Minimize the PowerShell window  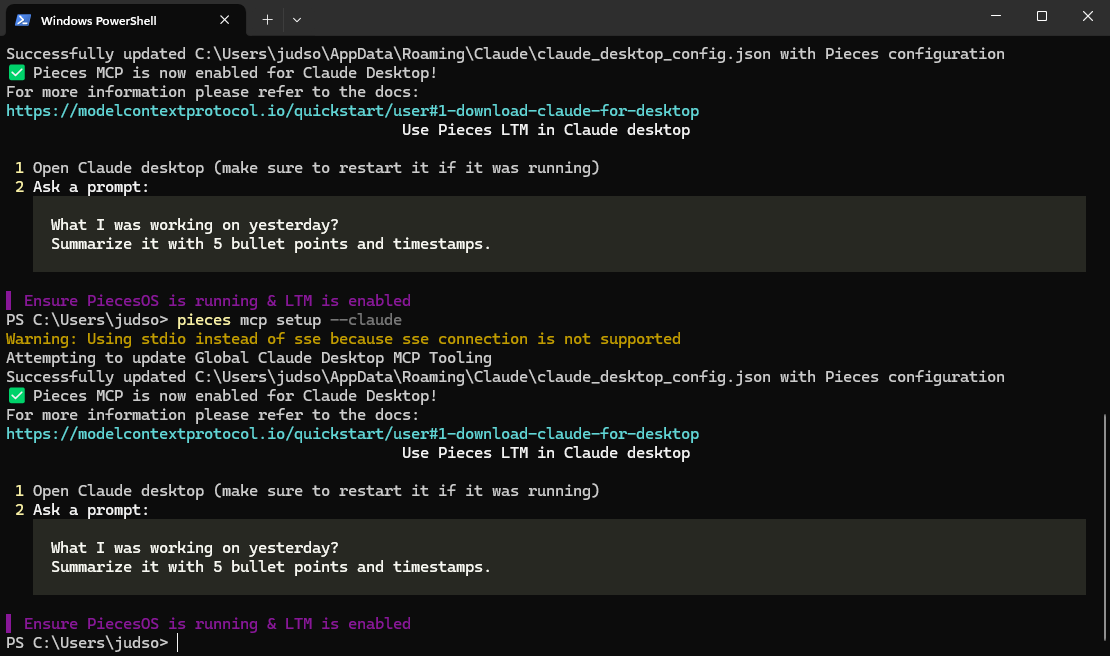(x=995, y=16)
